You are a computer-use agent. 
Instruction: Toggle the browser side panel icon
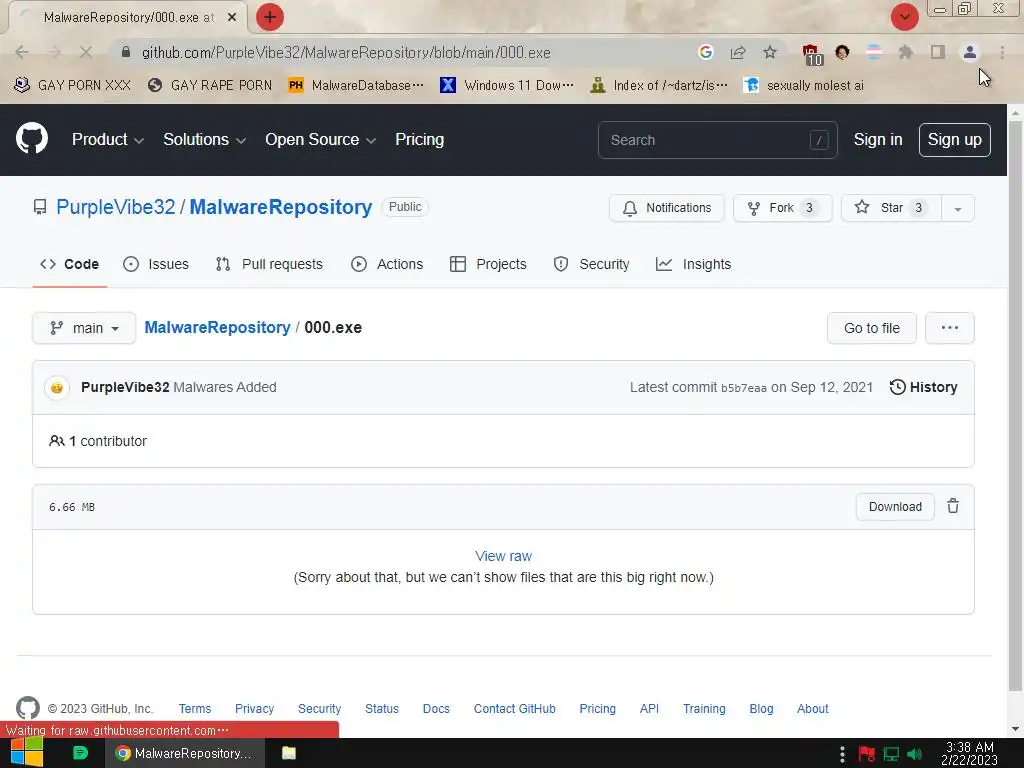(x=938, y=52)
